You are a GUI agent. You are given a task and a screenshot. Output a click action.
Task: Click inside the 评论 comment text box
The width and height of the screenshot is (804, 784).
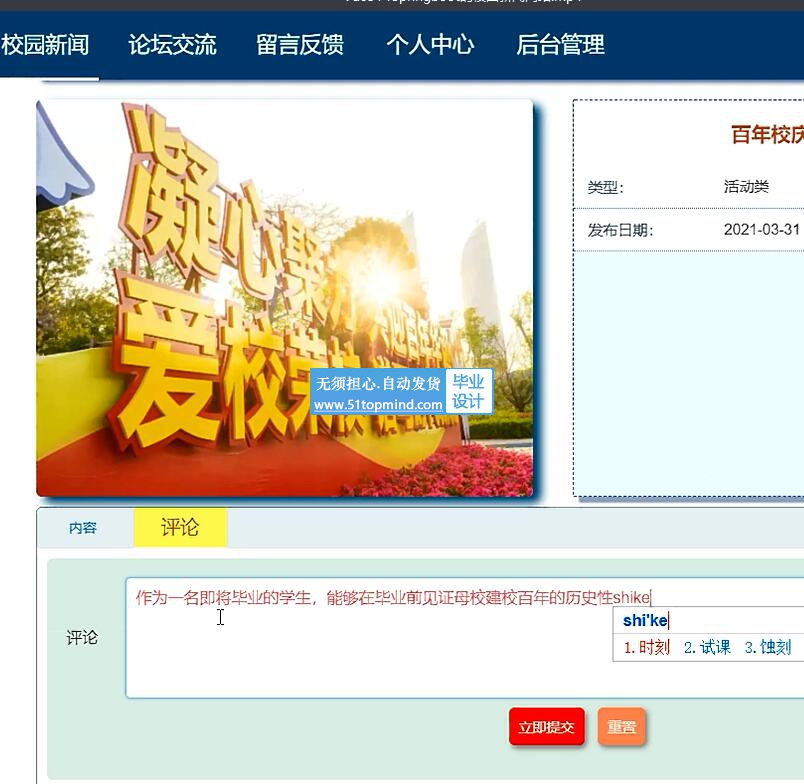pyautogui.click(x=465, y=638)
